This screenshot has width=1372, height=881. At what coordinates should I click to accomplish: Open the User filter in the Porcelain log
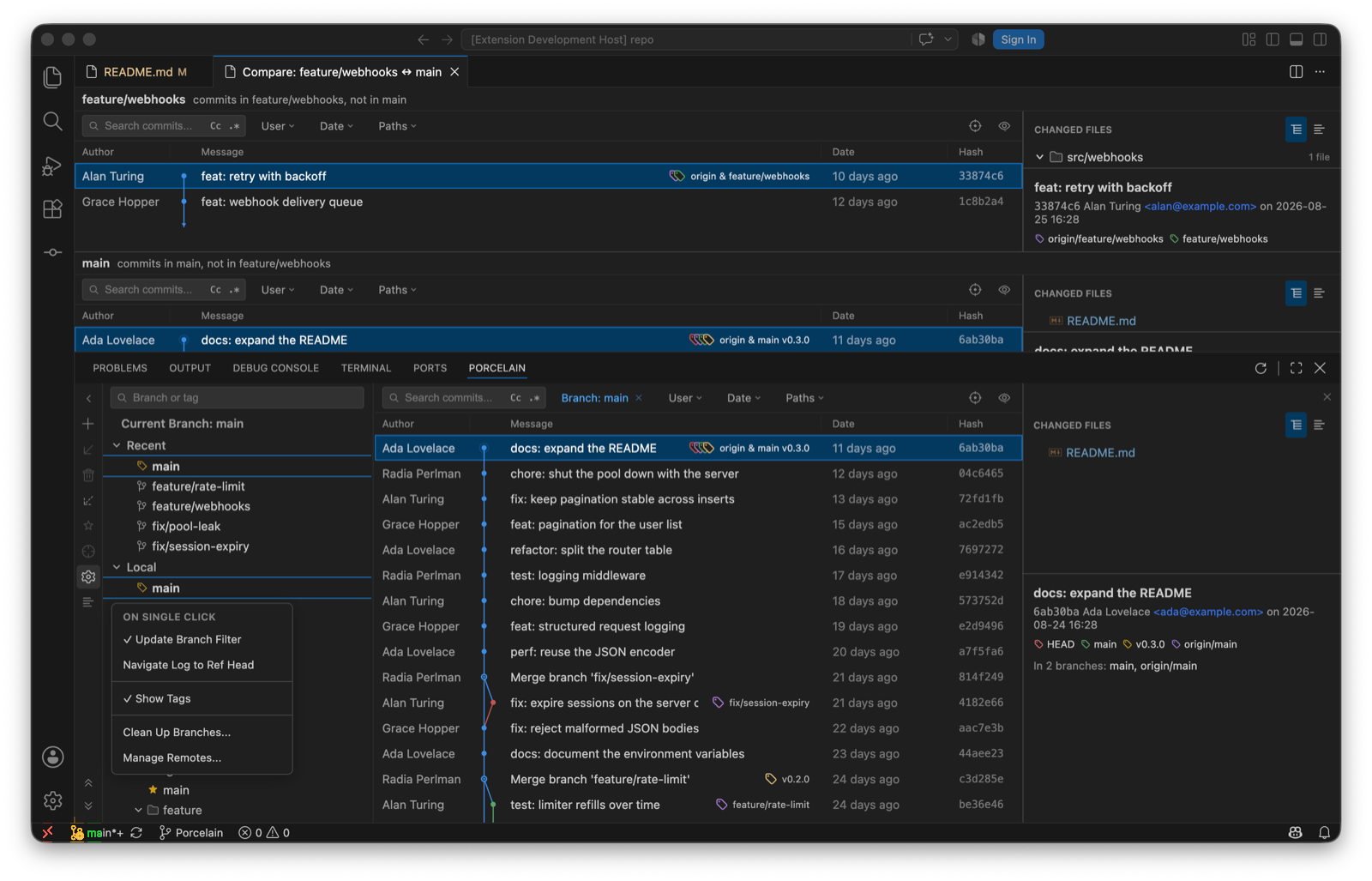pyautogui.click(x=685, y=398)
